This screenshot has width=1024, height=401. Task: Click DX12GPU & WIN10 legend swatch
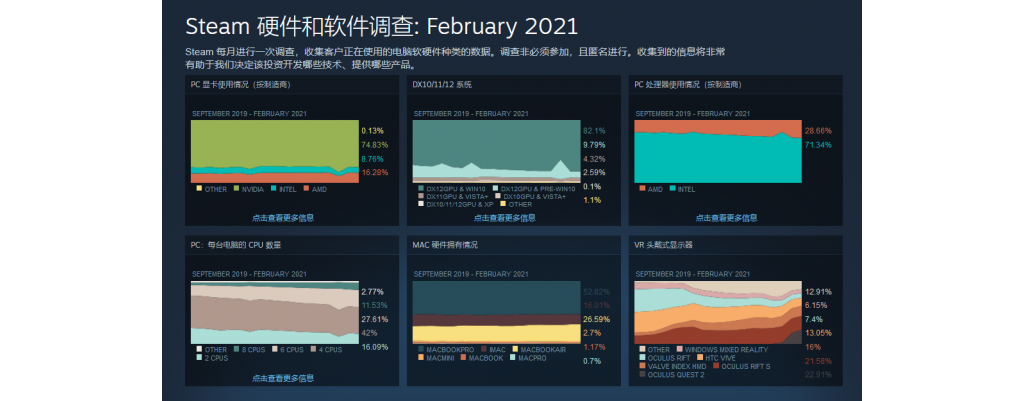coord(421,188)
